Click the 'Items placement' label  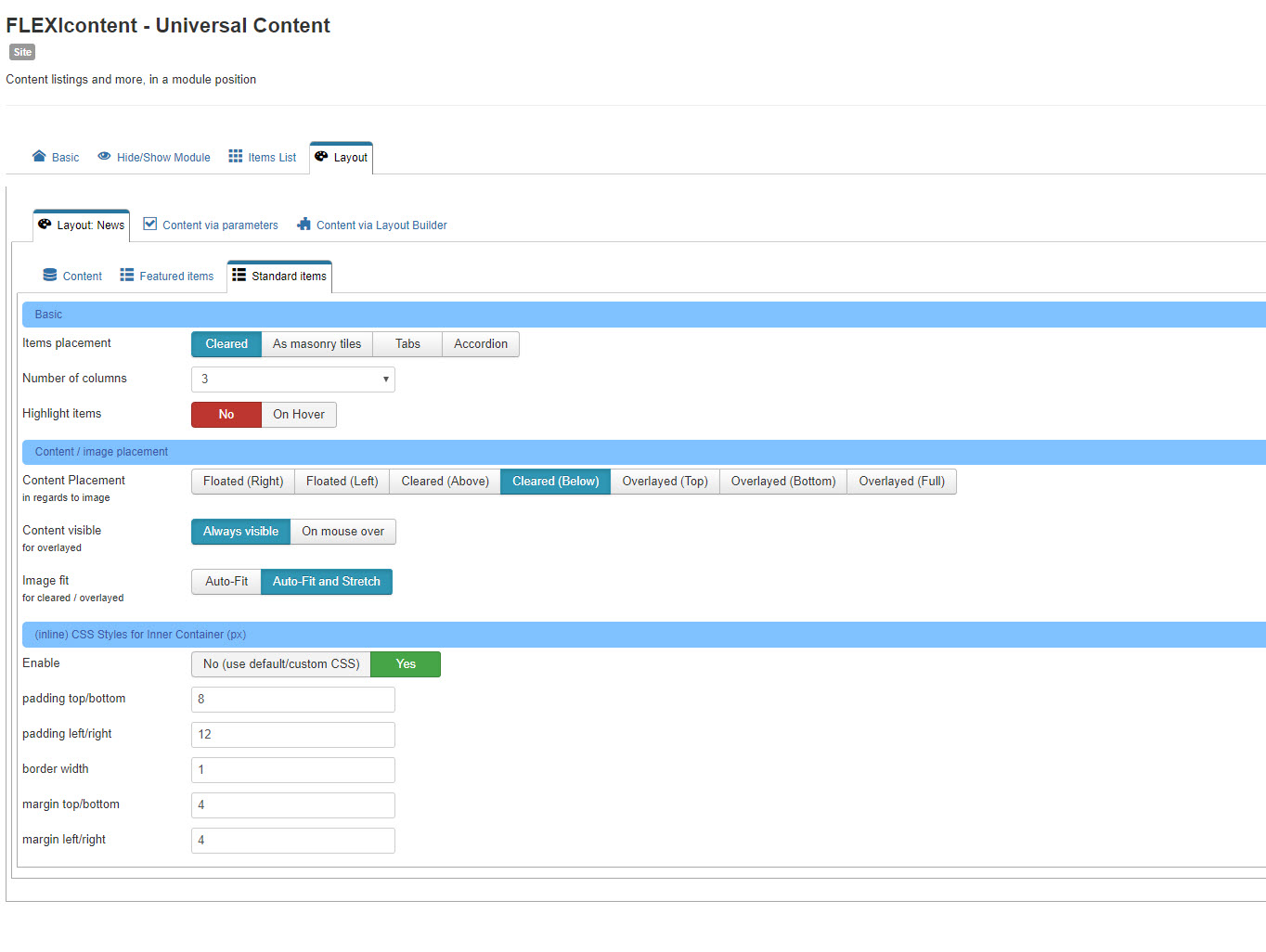(x=67, y=343)
